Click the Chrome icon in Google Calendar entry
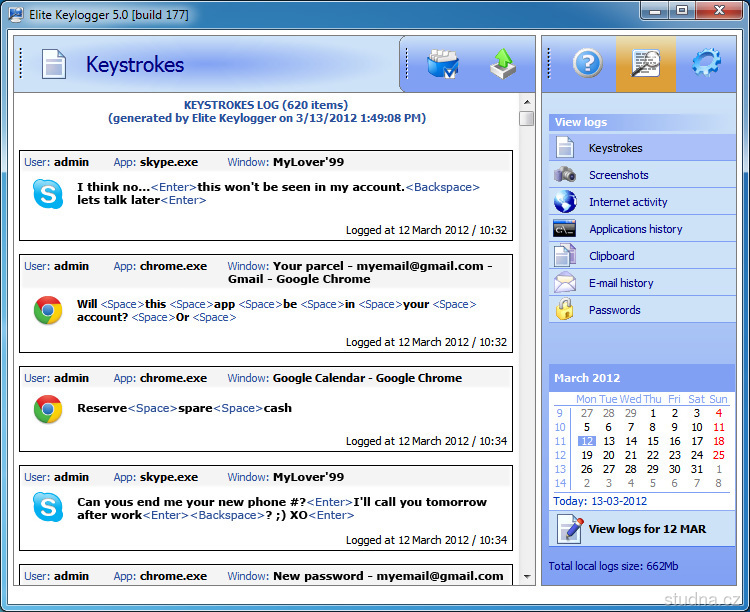This screenshot has height=612, width=750. 47,409
